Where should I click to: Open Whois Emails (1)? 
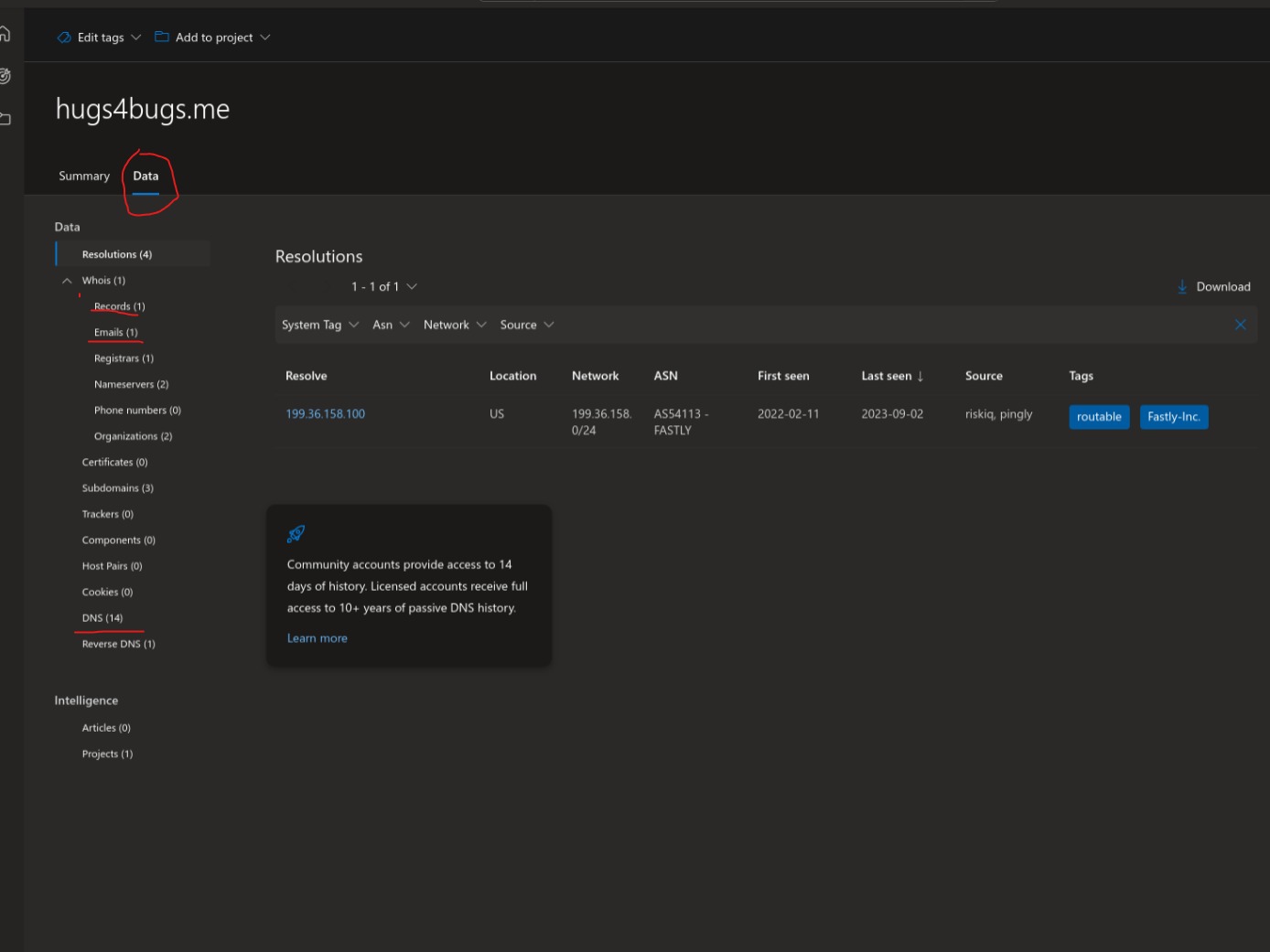point(116,332)
